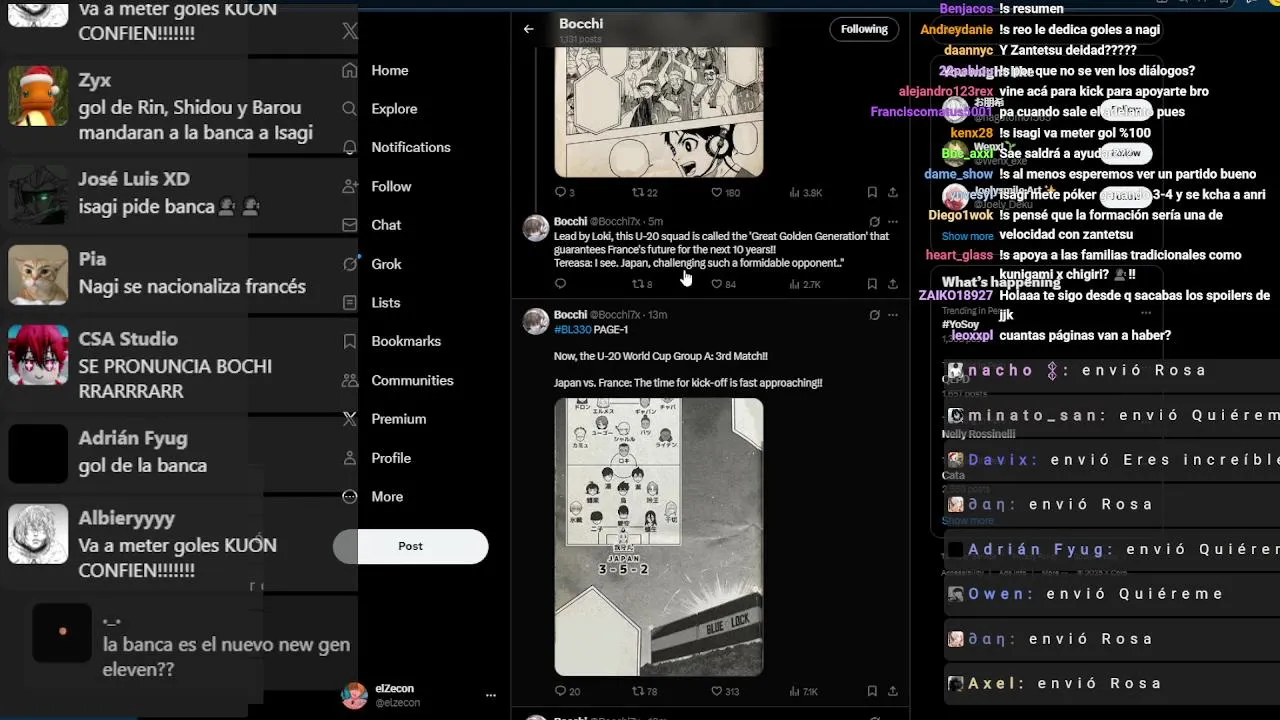Click the back arrow beside Bocchi header
Screen dimensions: 1280x720
[x=528, y=29]
